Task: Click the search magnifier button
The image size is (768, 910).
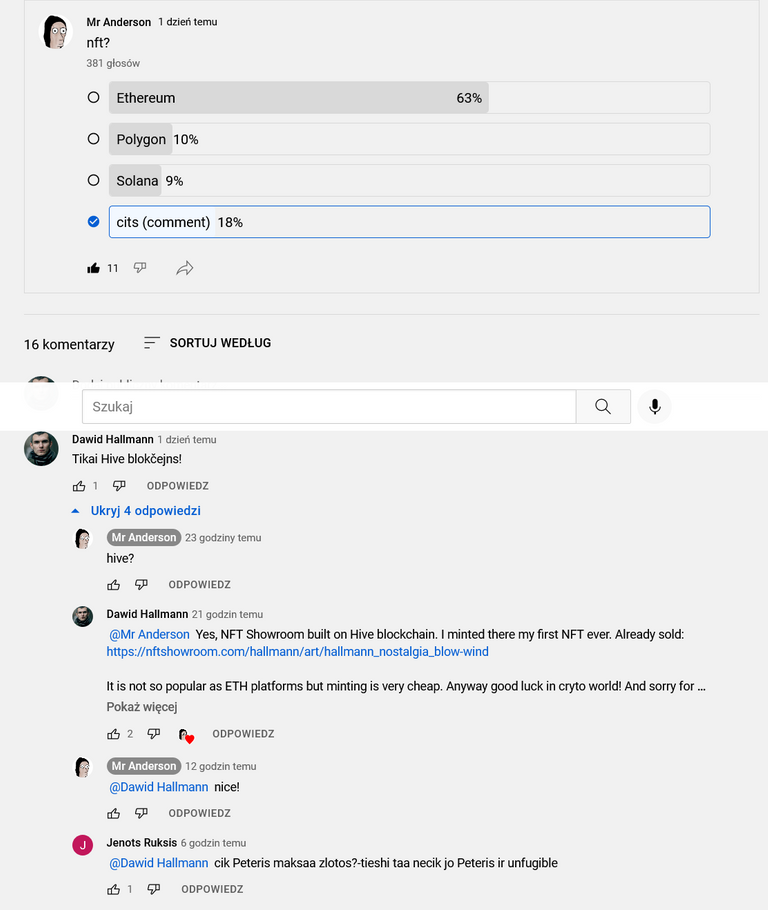Action: click(x=603, y=407)
